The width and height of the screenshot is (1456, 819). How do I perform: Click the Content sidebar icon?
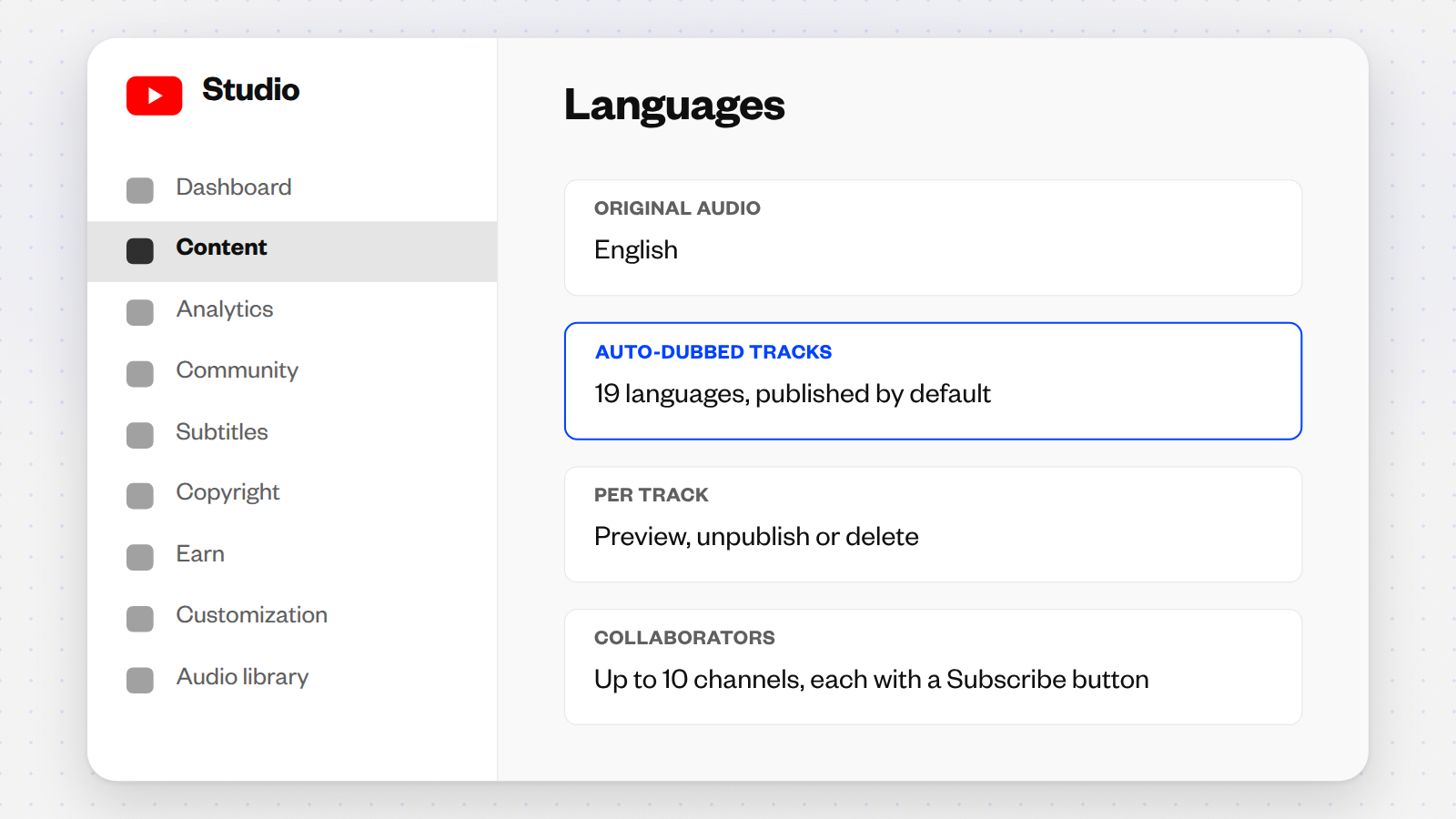pyautogui.click(x=140, y=251)
